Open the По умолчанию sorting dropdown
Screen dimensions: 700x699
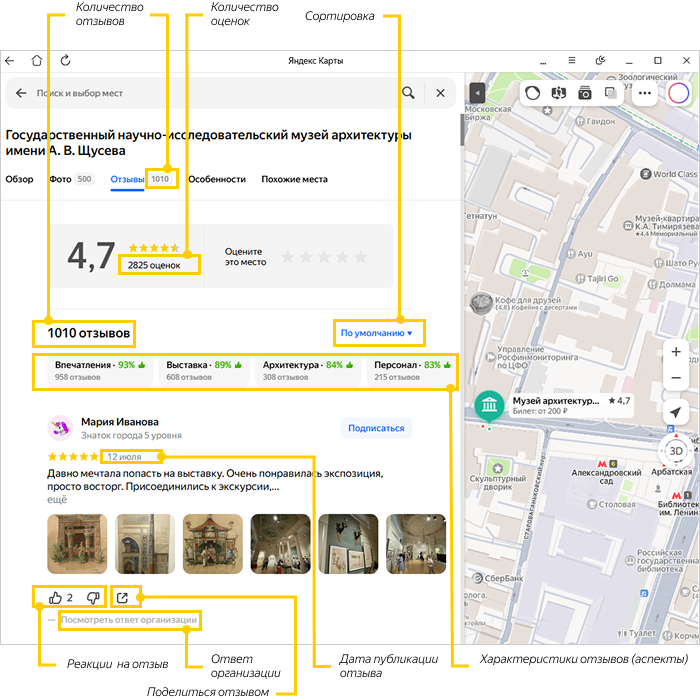(x=376, y=333)
